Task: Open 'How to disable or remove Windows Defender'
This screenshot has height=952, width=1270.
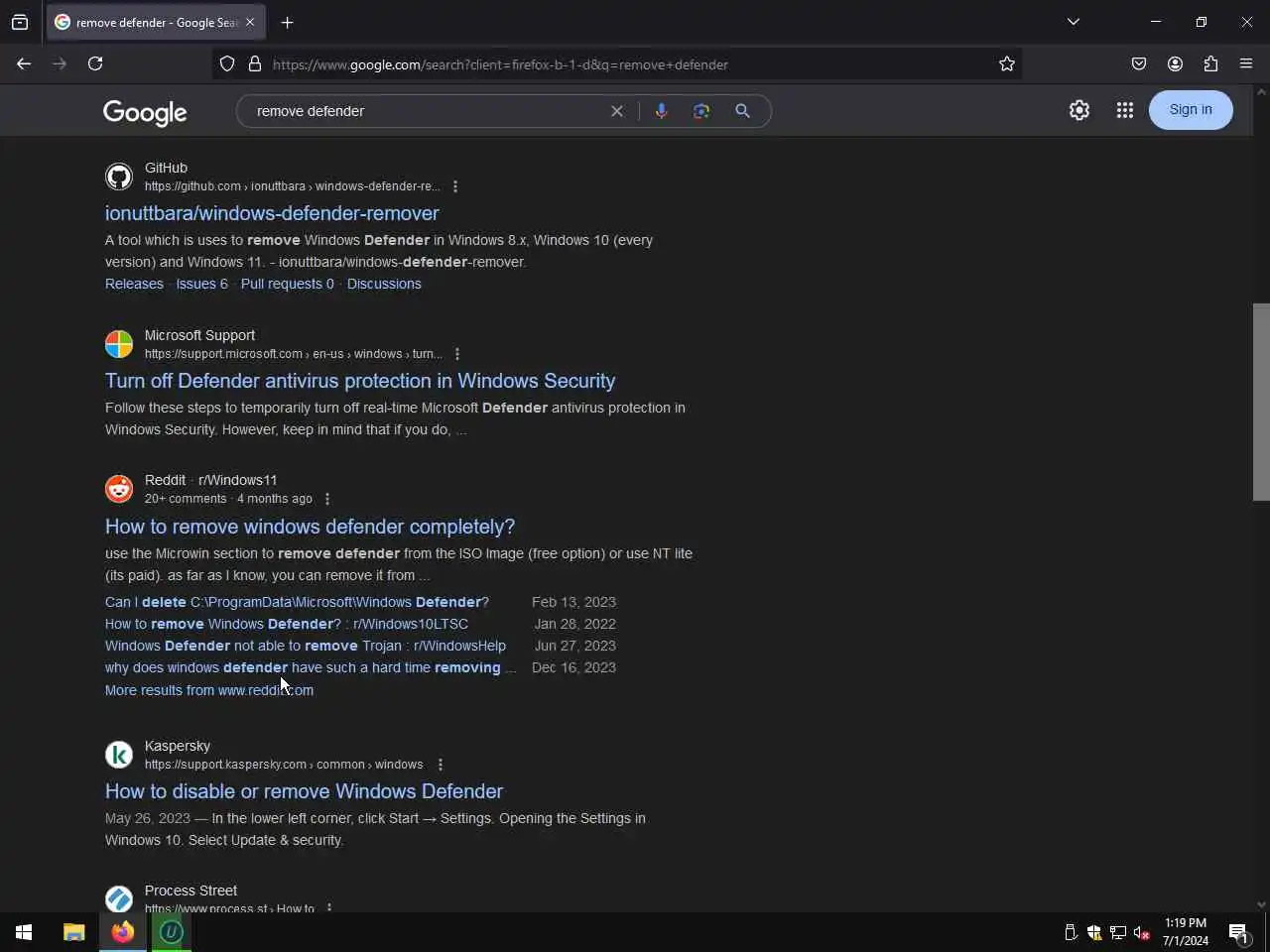Action: pos(304,791)
